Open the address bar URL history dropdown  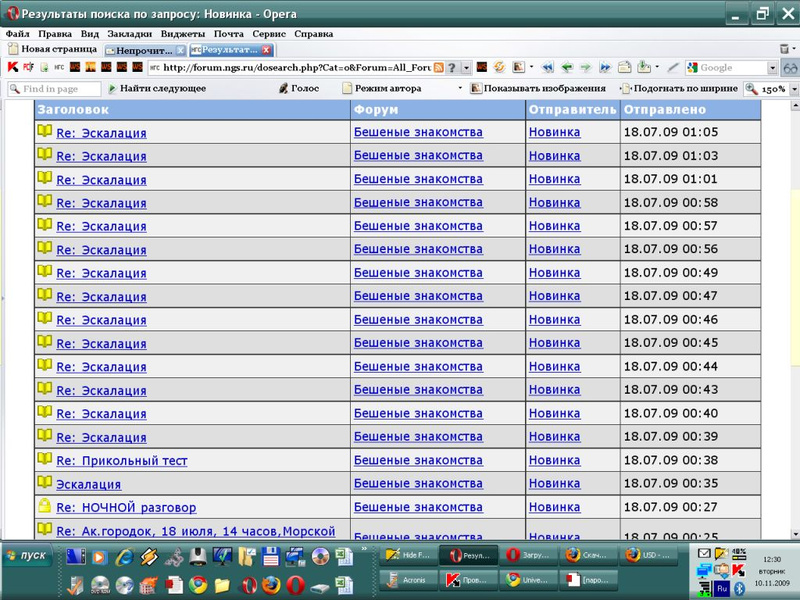466,68
